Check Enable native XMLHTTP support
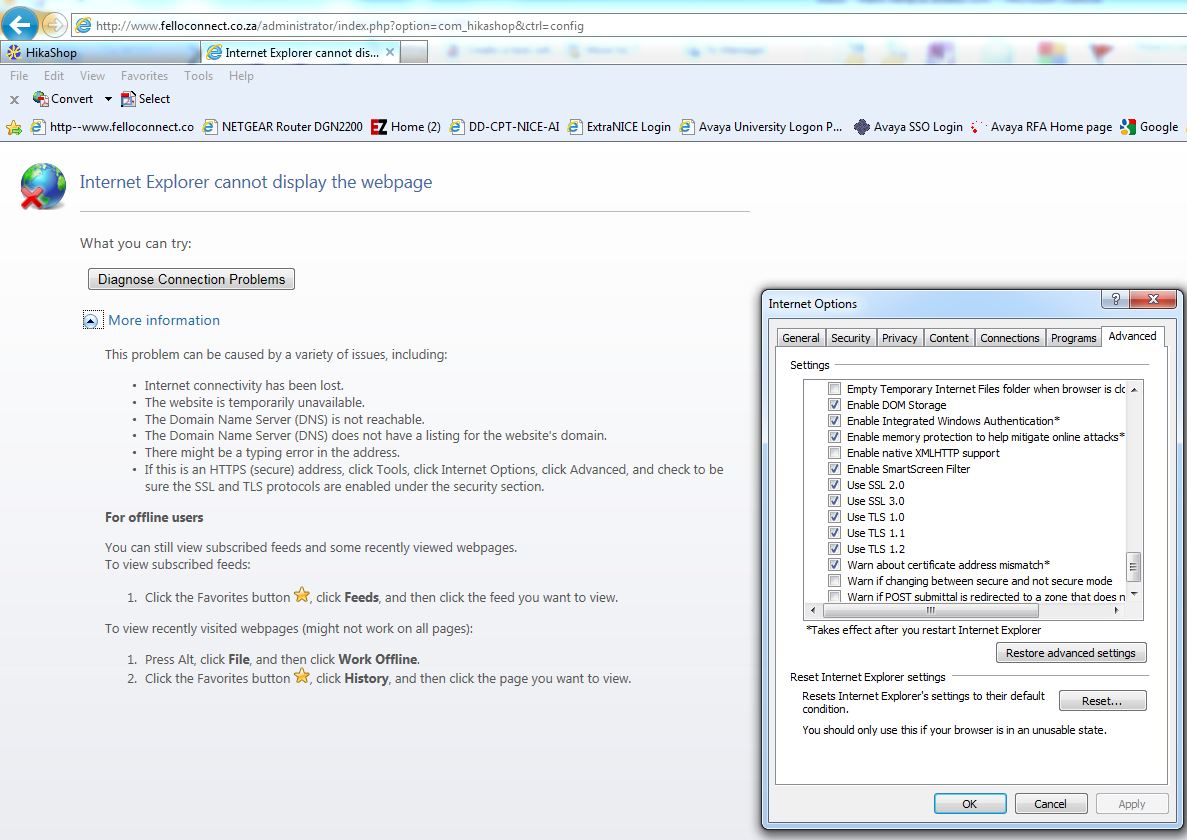Viewport: 1187px width, 840px height. 834,453
